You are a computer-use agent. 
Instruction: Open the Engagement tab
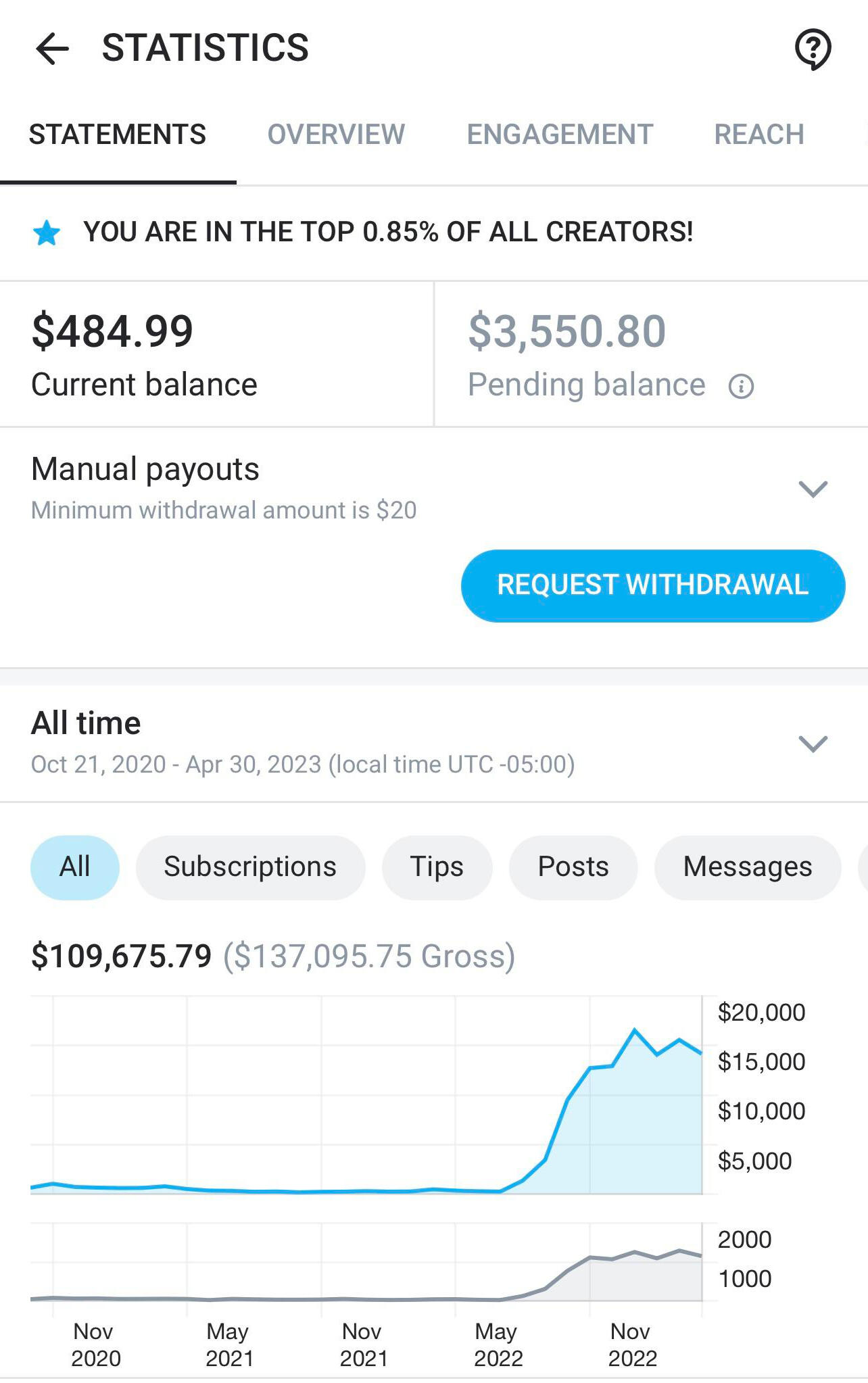(x=560, y=135)
